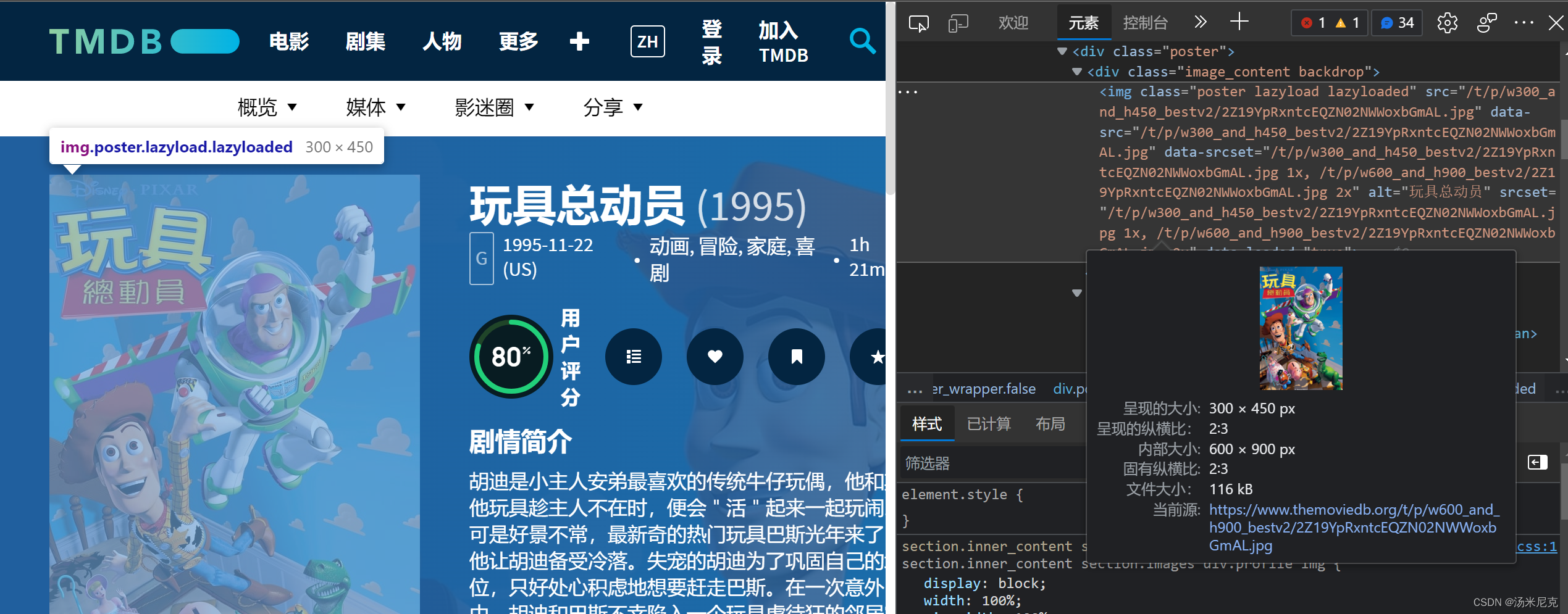The height and width of the screenshot is (614, 1568).
Task: Expand the collapsed node below the img
Action: (1077, 293)
